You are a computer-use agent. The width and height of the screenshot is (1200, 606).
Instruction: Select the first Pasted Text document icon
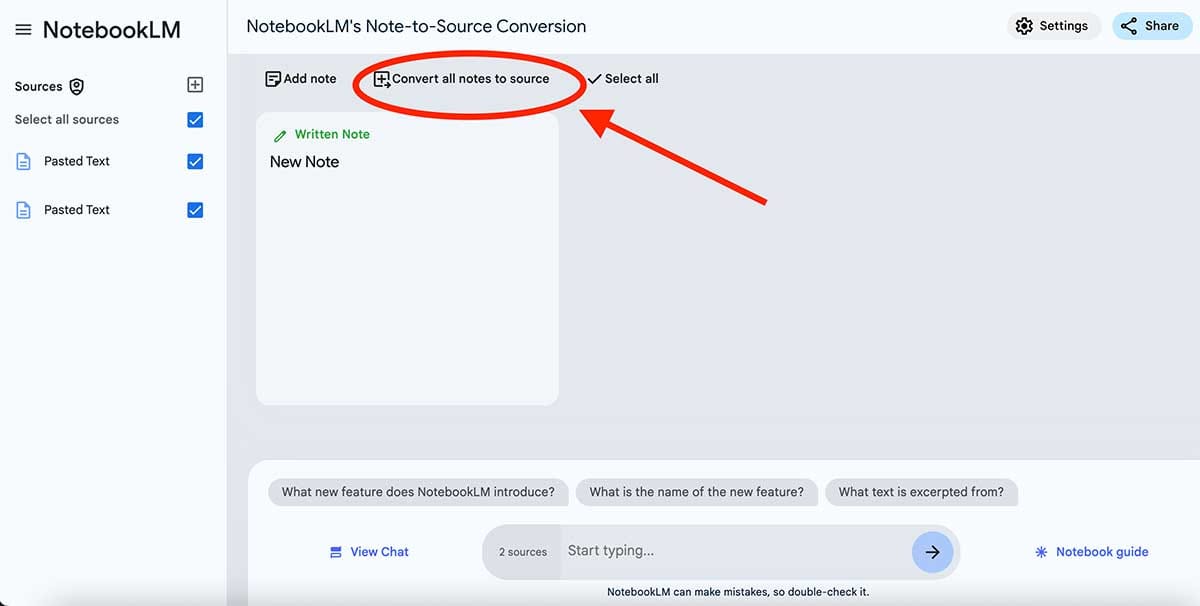tap(23, 160)
